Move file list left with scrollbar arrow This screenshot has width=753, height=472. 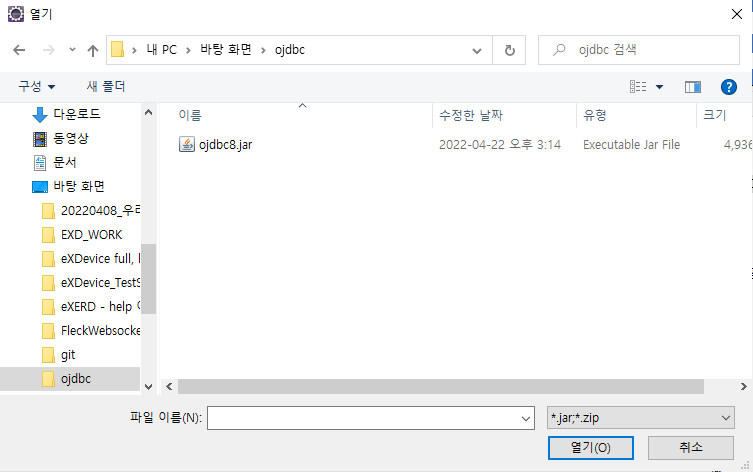click(x=169, y=387)
